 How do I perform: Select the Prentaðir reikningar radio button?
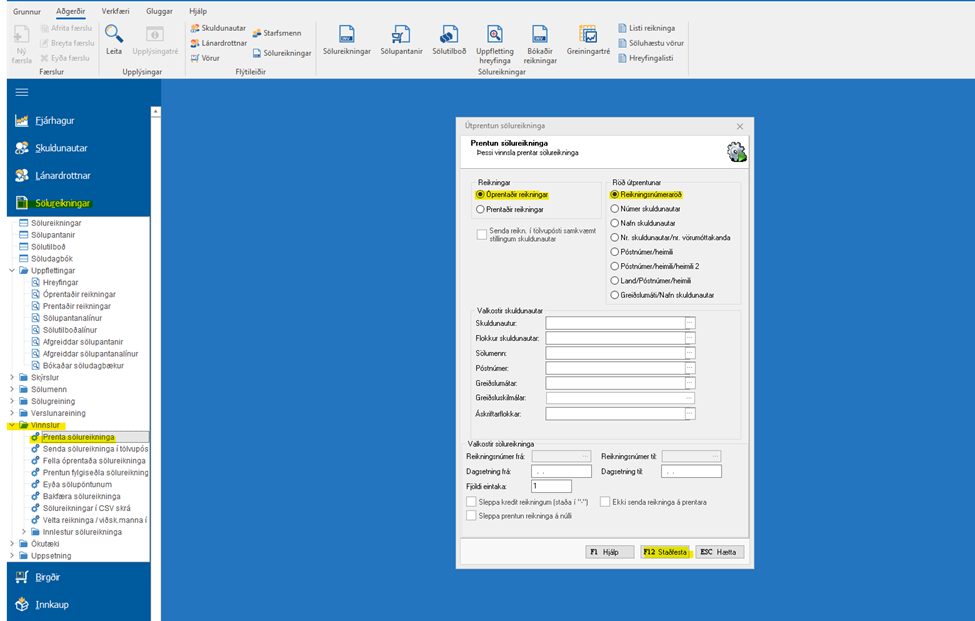pyautogui.click(x=481, y=210)
